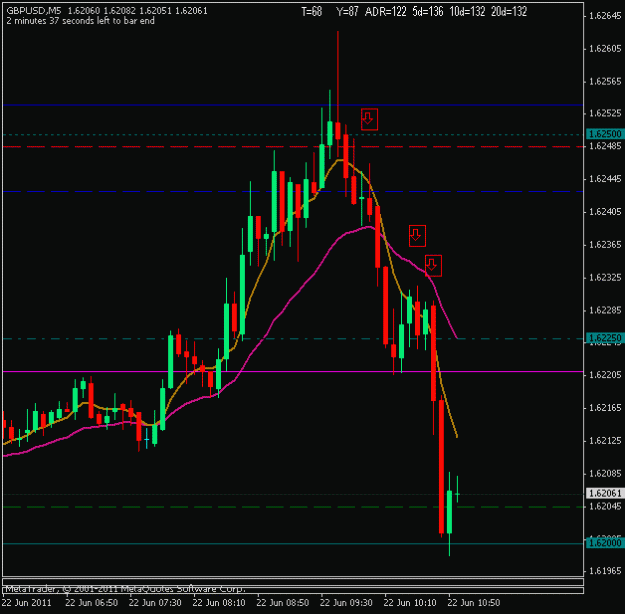Click the 22 Jun 07:30 time label
This screenshot has height=614, width=625.
155,602
